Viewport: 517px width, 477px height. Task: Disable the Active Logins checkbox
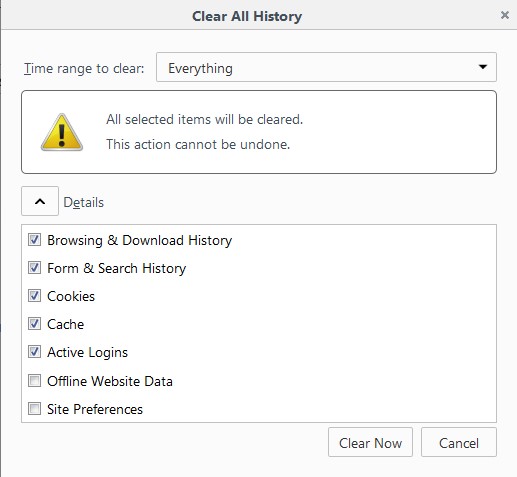(34, 352)
